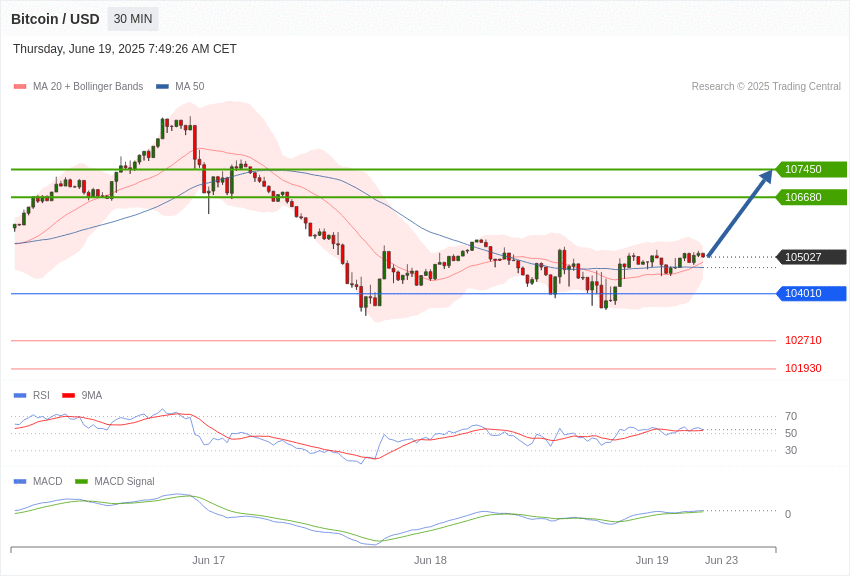Click the Jun 23 date axis label
This screenshot has height=576, width=850.
pos(722,560)
